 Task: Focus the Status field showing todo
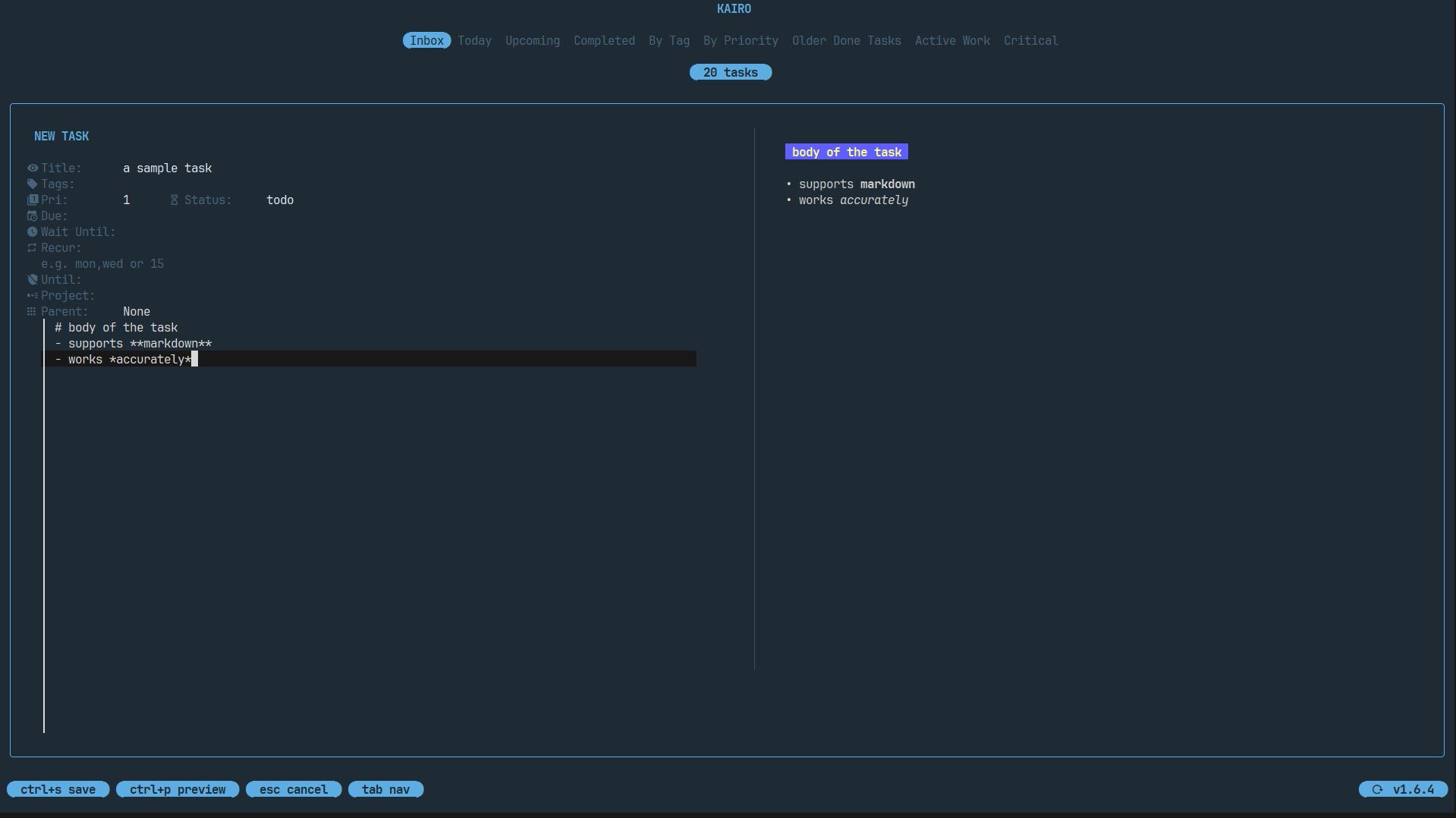pos(280,200)
